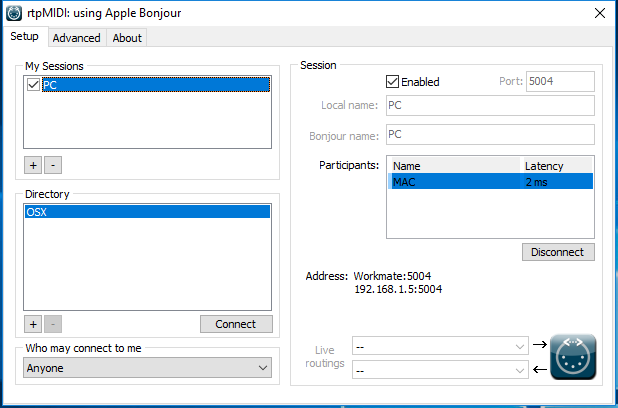Toggle the PC session checkbox
This screenshot has width=618, height=408.
click(34, 85)
